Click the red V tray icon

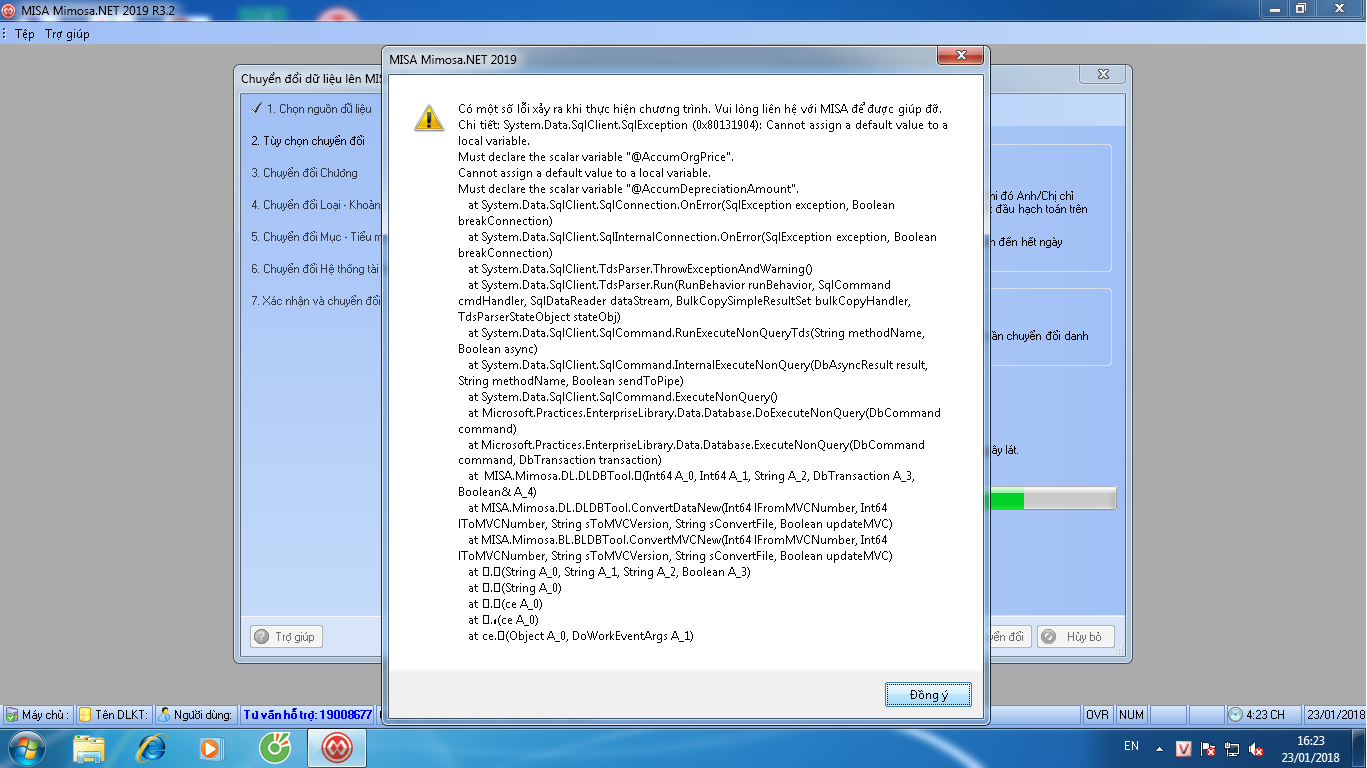click(x=1183, y=748)
